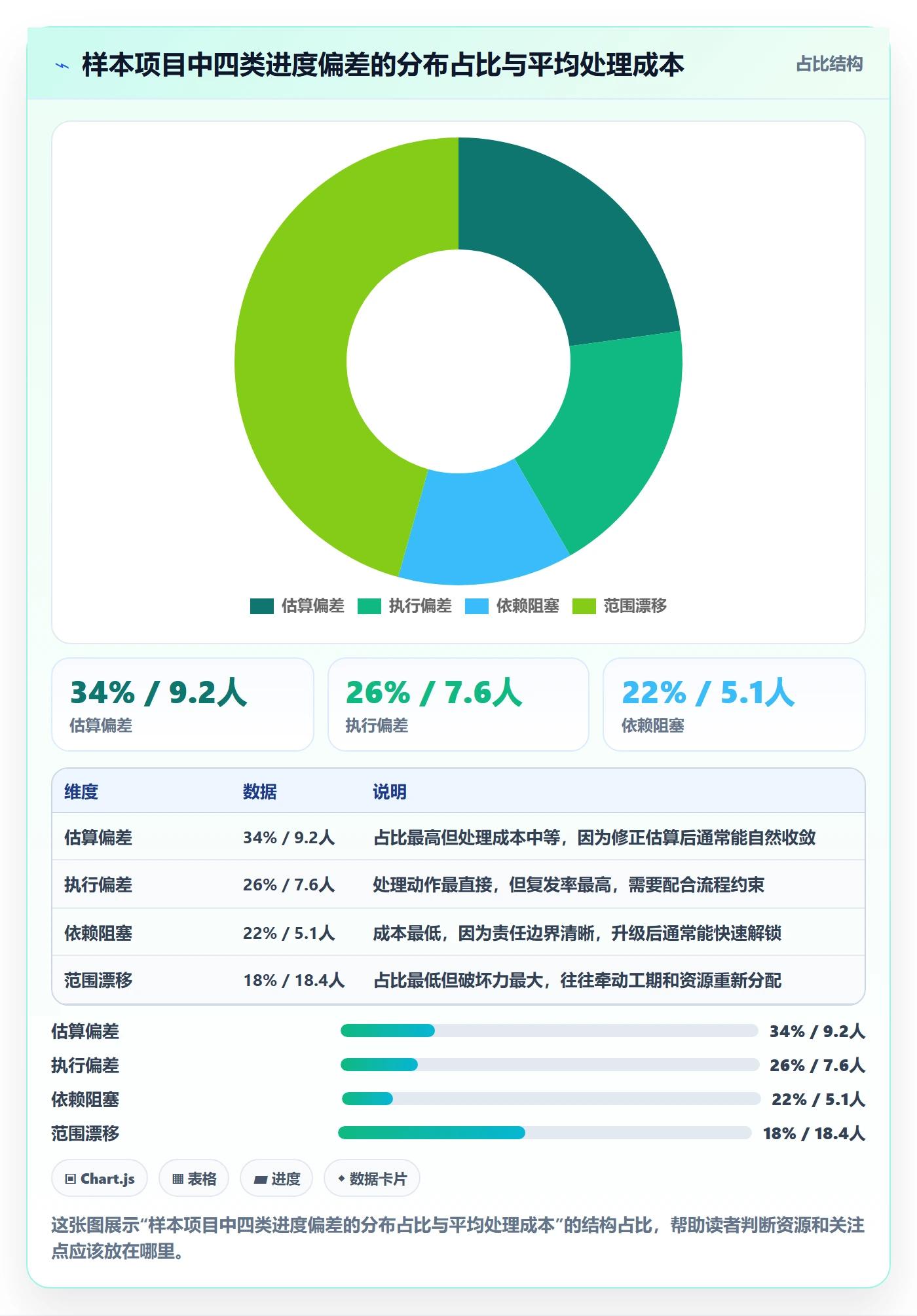Toggle the 范围漂移 legend swatch
Image resolution: width=917 pixels, height=1316 pixels.
click(584, 606)
